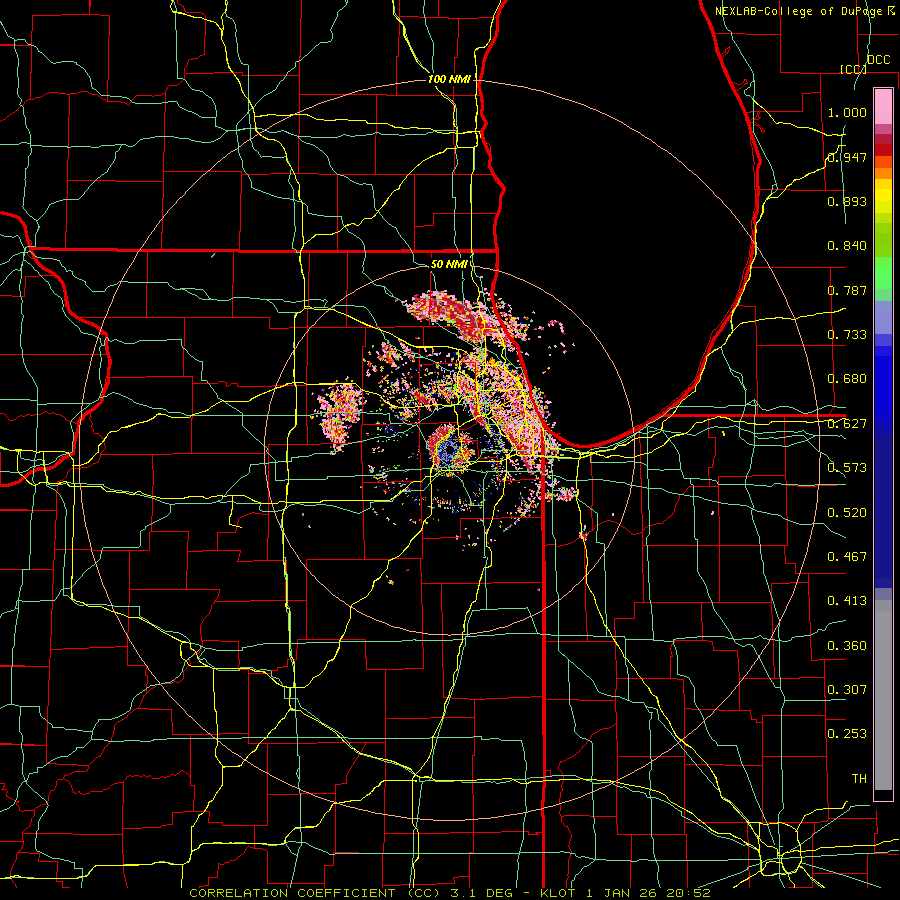Select the 0.307 legend value
This screenshot has width=900, height=900.
pyautogui.click(x=847, y=689)
